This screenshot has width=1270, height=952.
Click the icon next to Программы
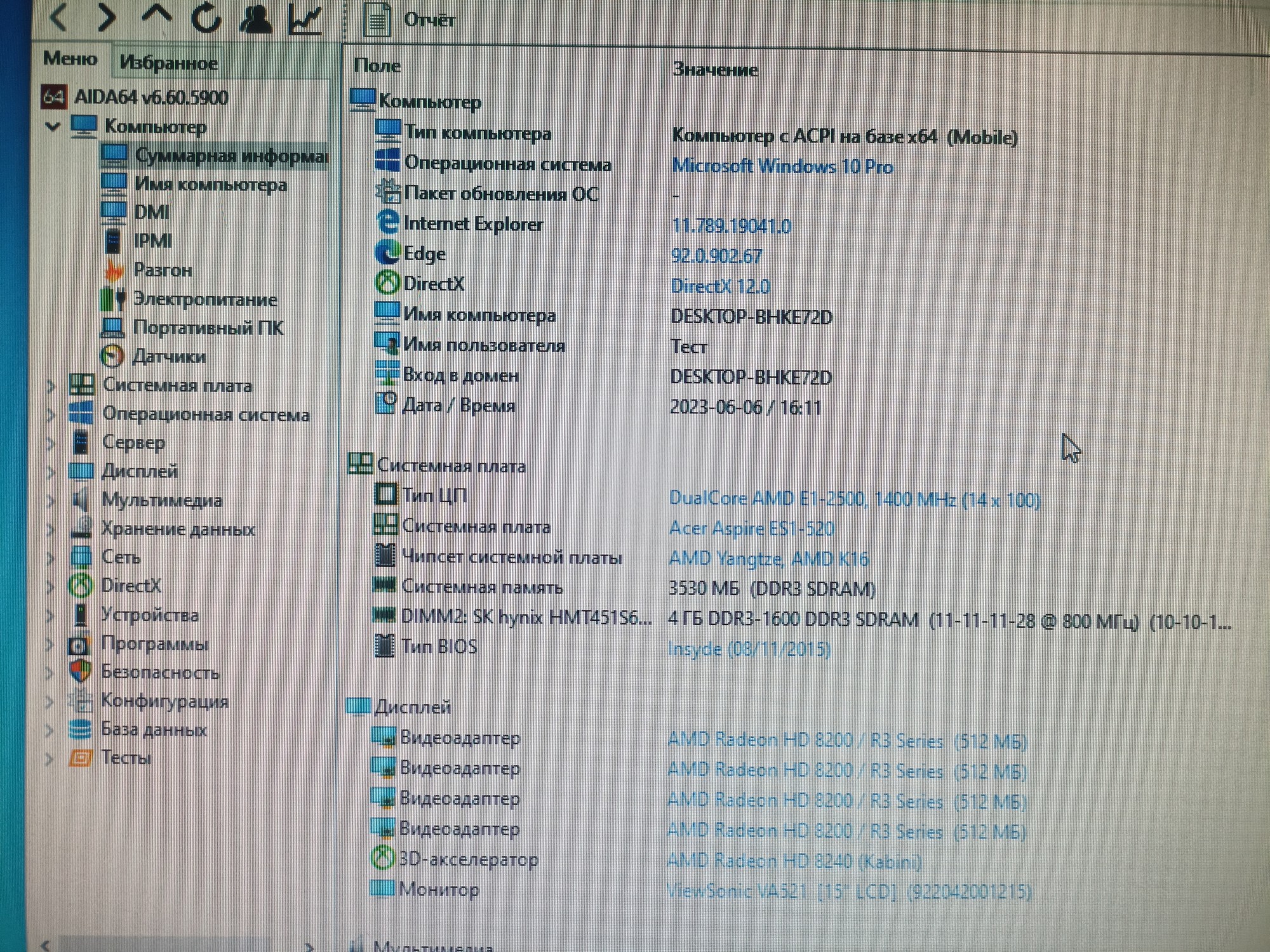point(79,645)
